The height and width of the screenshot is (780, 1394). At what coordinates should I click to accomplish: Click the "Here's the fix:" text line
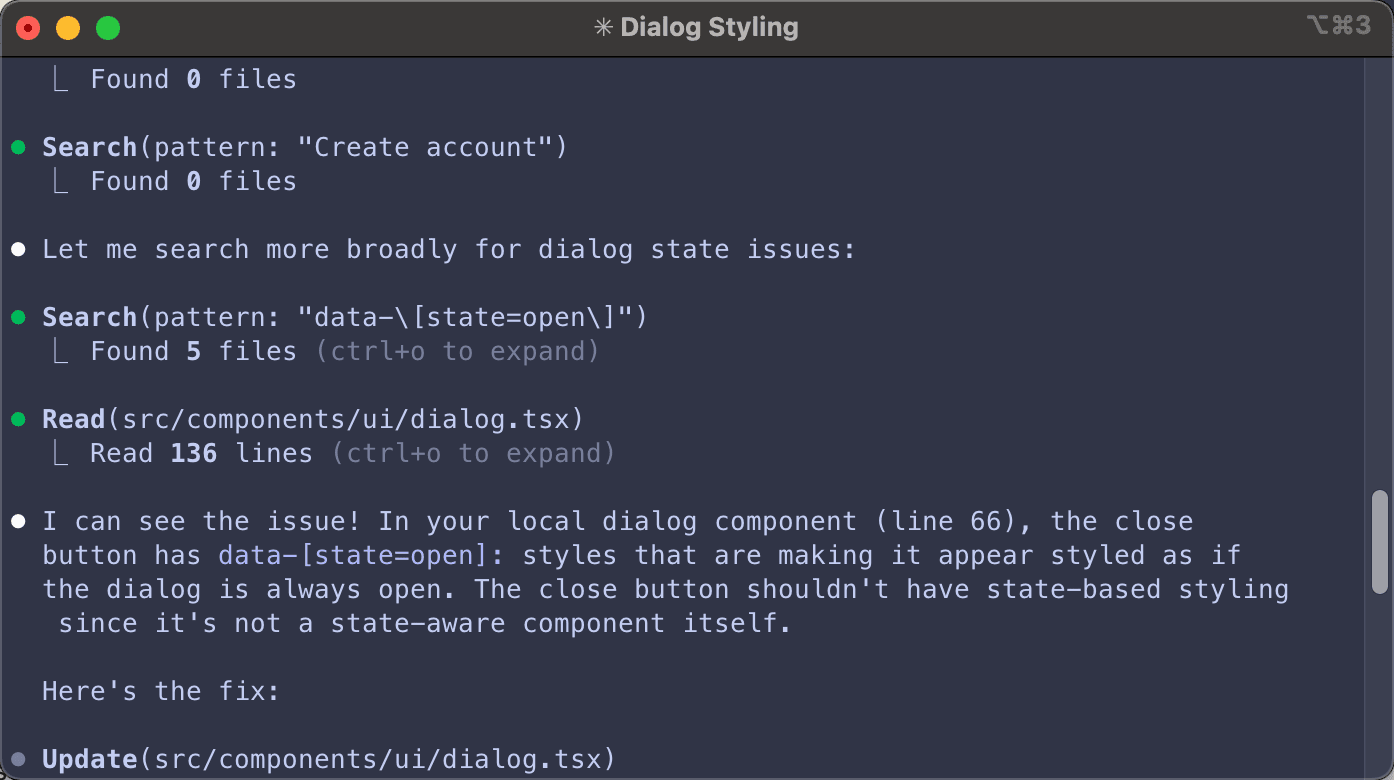click(160, 692)
